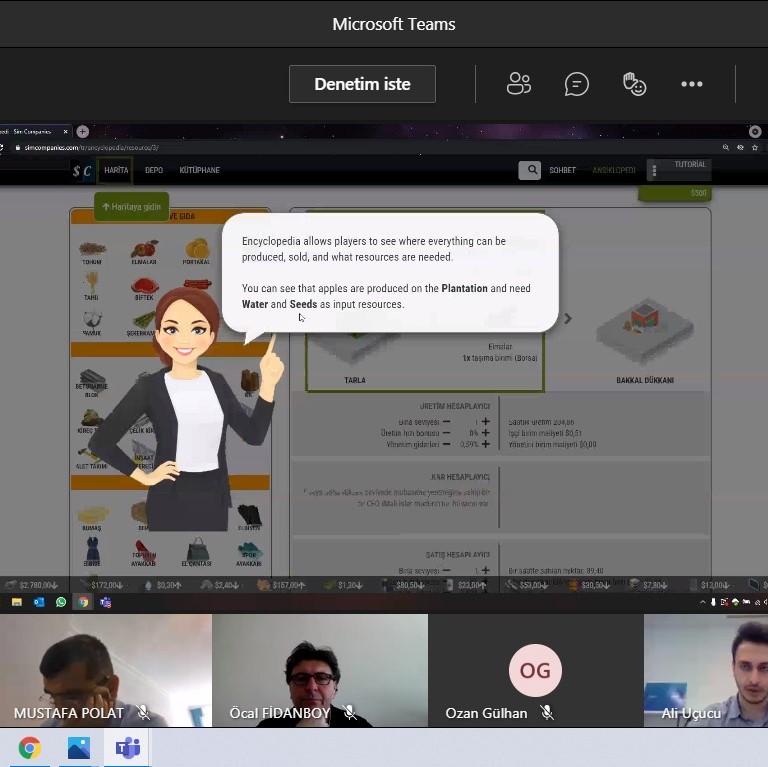Image resolution: width=768 pixels, height=767 pixels.
Task: Open the Teams meeting chat
Action: coord(576,84)
